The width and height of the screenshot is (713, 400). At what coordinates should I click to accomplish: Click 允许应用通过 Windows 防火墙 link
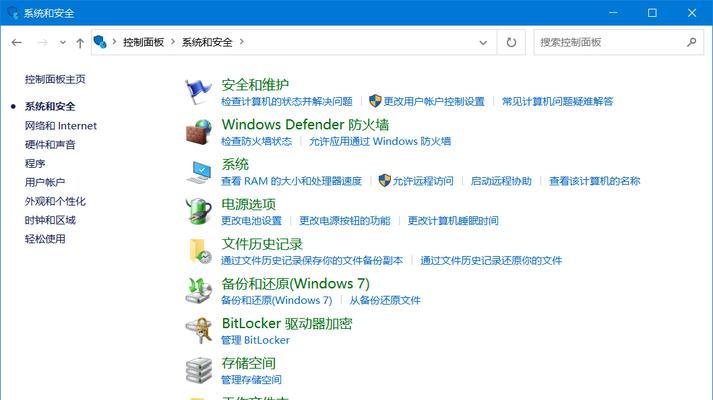tap(380, 141)
